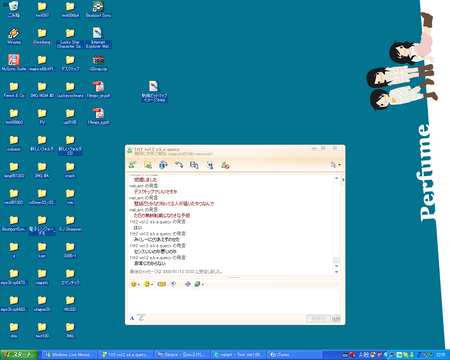Screen dimensions: 450x360
Task: Click the call contact icon in chat toolbar
Action: click(x=163, y=165)
